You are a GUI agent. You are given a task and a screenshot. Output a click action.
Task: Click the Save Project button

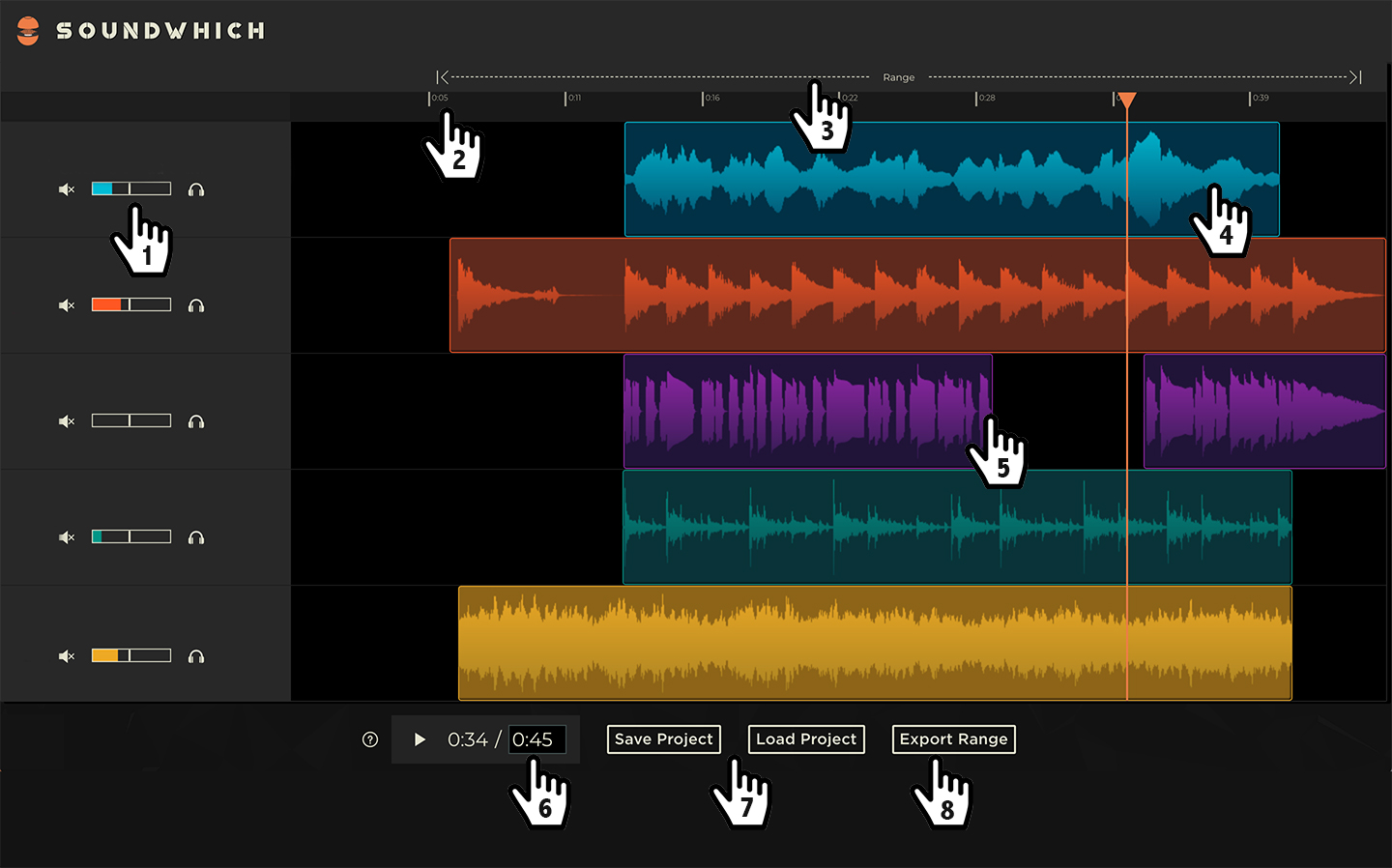coord(664,739)
